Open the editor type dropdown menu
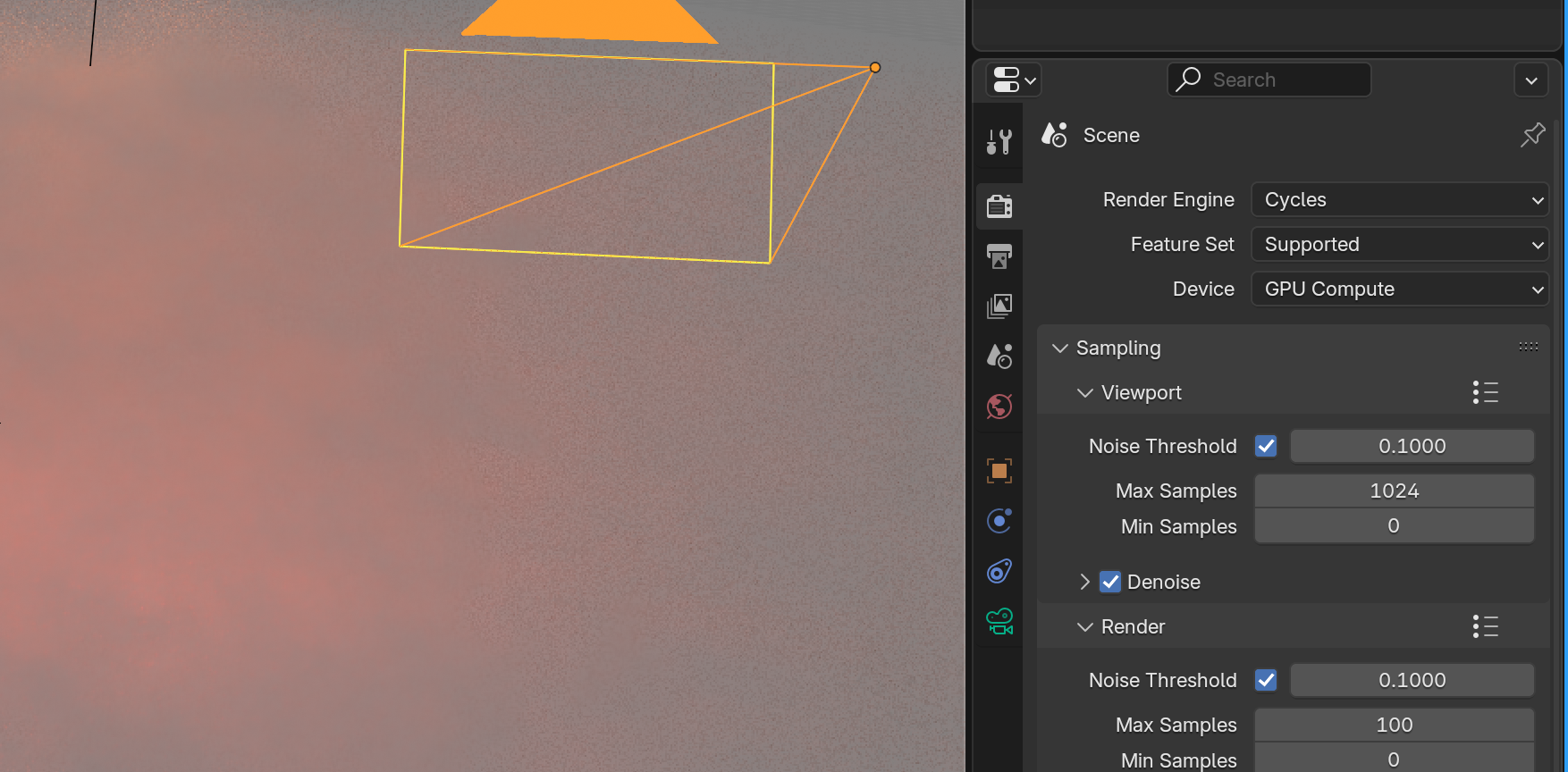The width and height of the screenshot is (1568, 772). (x=1014, y=80)
